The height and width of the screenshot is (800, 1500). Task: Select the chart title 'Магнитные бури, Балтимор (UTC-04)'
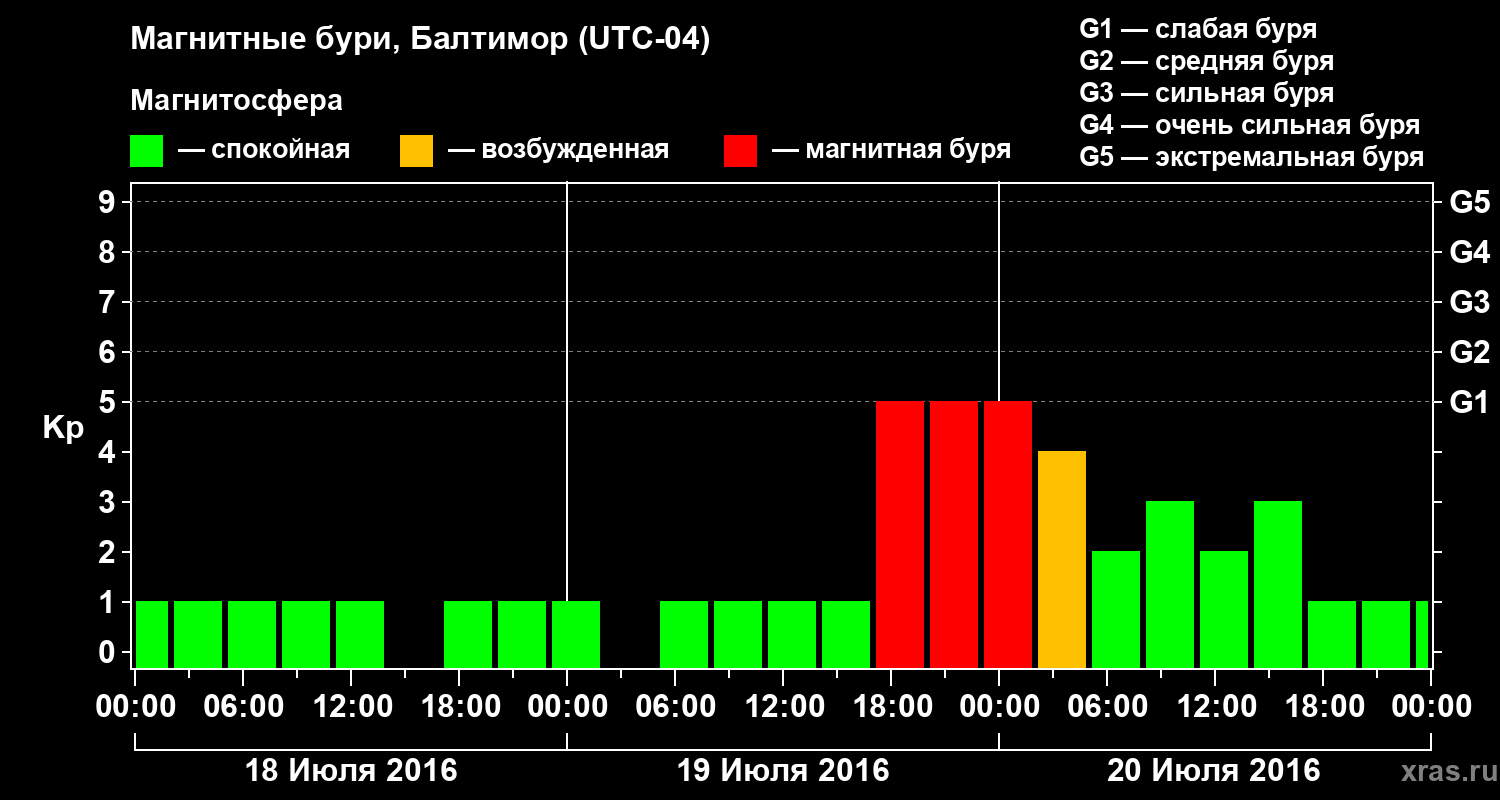tap(420, 41)
